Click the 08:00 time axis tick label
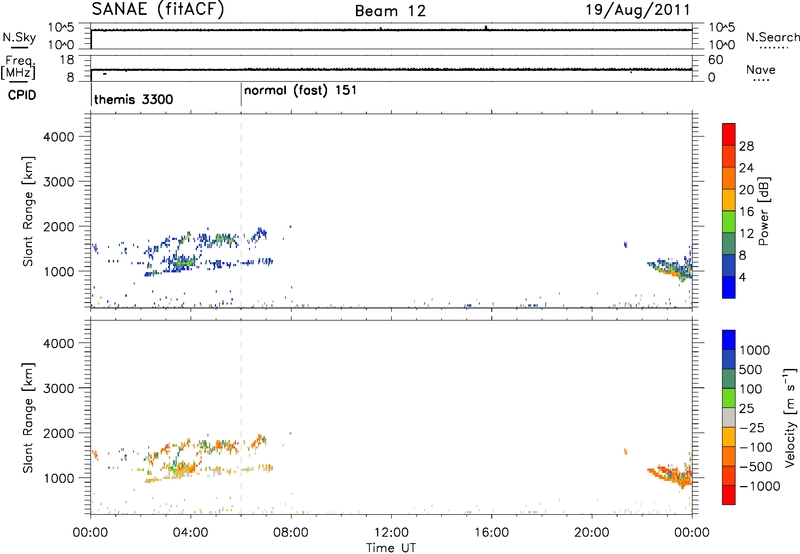The image size is (800, 554). [291, 533]
